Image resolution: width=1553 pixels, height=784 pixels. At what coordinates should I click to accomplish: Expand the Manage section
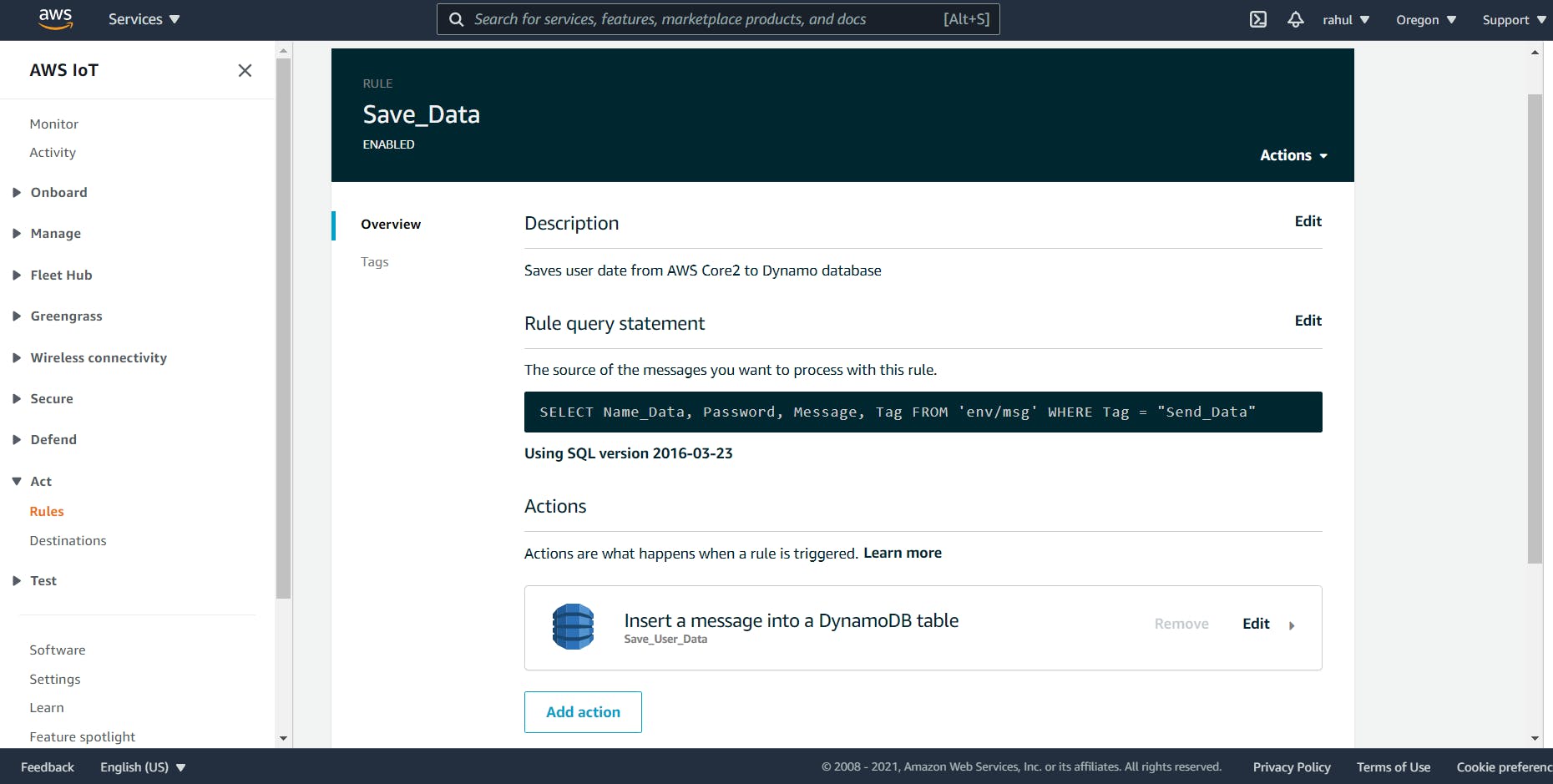pyautogui.click(x=47, y=233)
